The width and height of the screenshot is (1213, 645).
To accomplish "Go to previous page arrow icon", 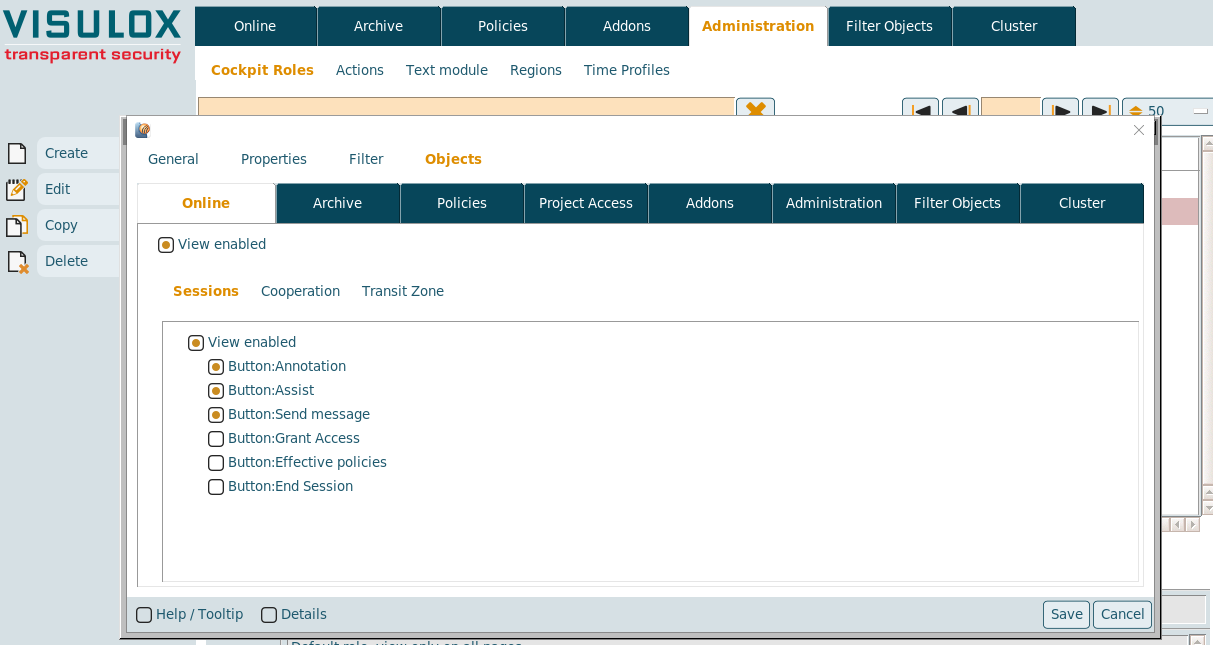I will pos(960,109).
